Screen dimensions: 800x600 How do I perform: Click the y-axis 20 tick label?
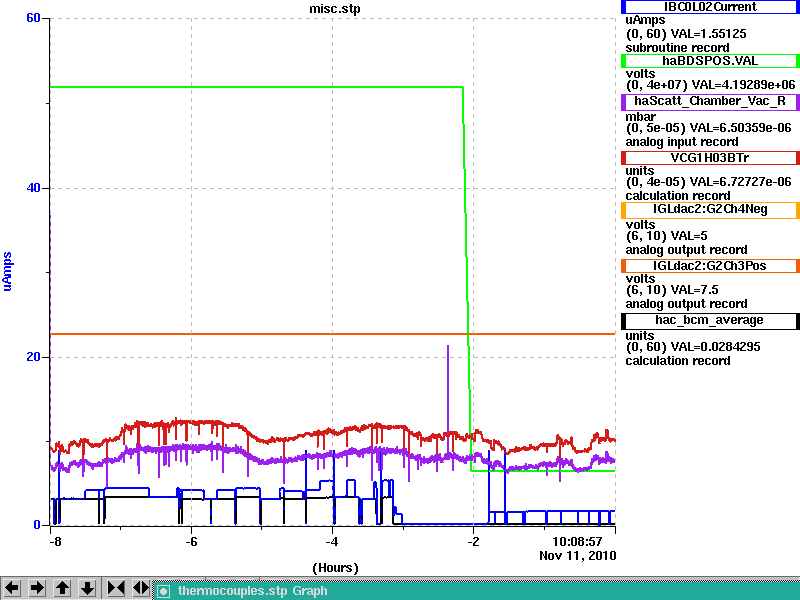point(33,357)
